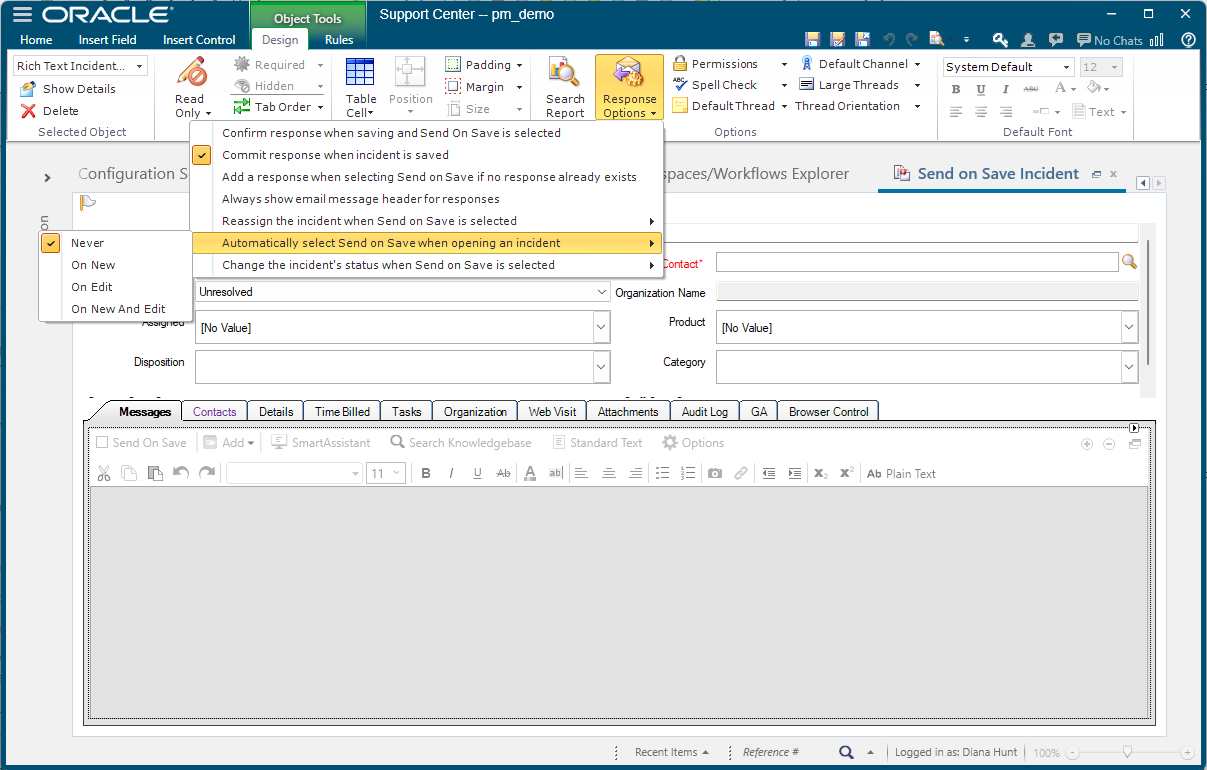This screenshot has height=770, width=1207.
Task: Click the Cut scissors icon in editor
Action: pyautogui.click(x=103, y=473)
